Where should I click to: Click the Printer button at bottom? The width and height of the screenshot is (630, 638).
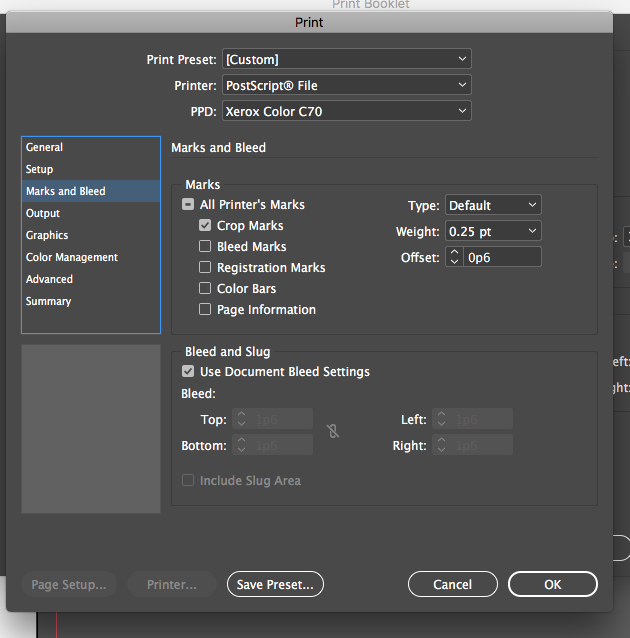point(172,584)
